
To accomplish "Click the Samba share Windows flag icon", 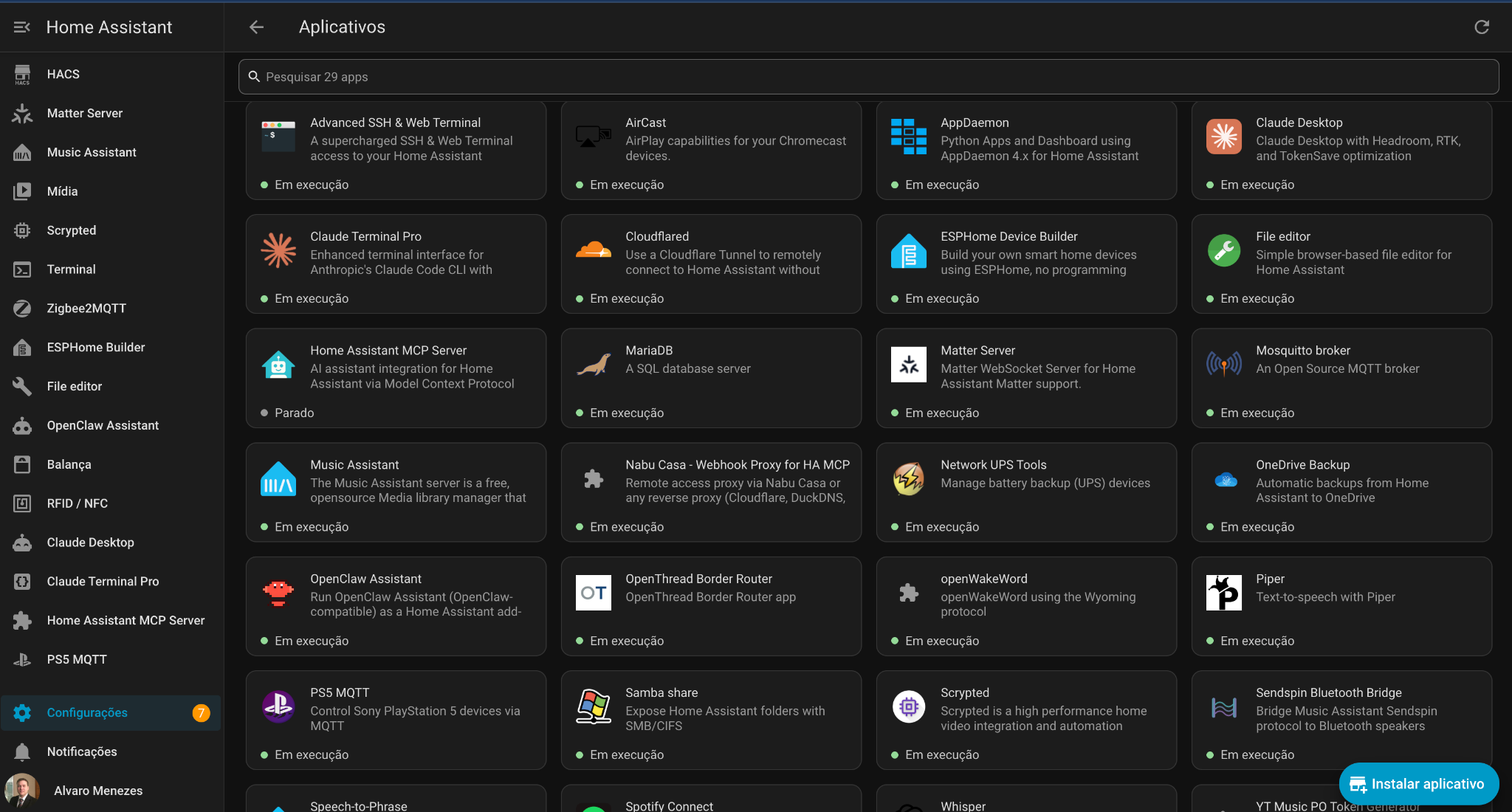I will pyautogui.click(x=594, y=707).
